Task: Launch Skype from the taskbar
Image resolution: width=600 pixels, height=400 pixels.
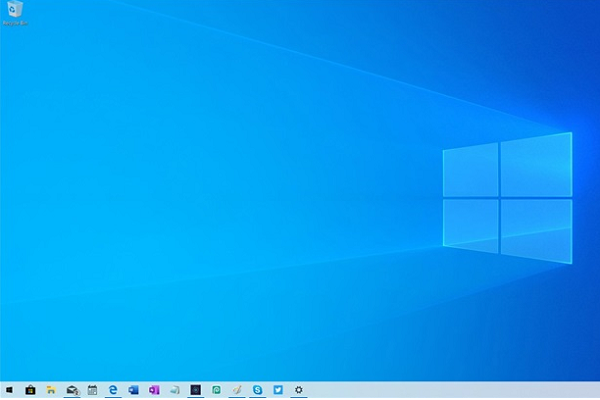Action: (x=258, y=389)
